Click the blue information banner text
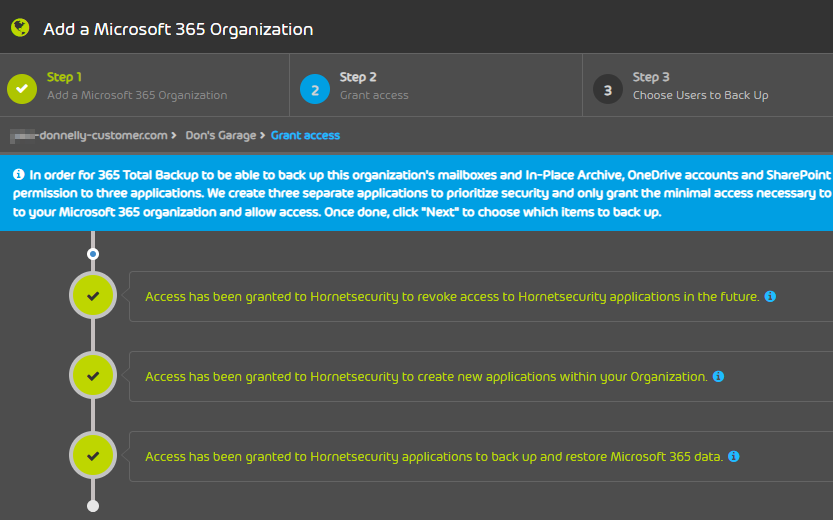833x520 pixels. pyautogui.click(x=423, y=193)
